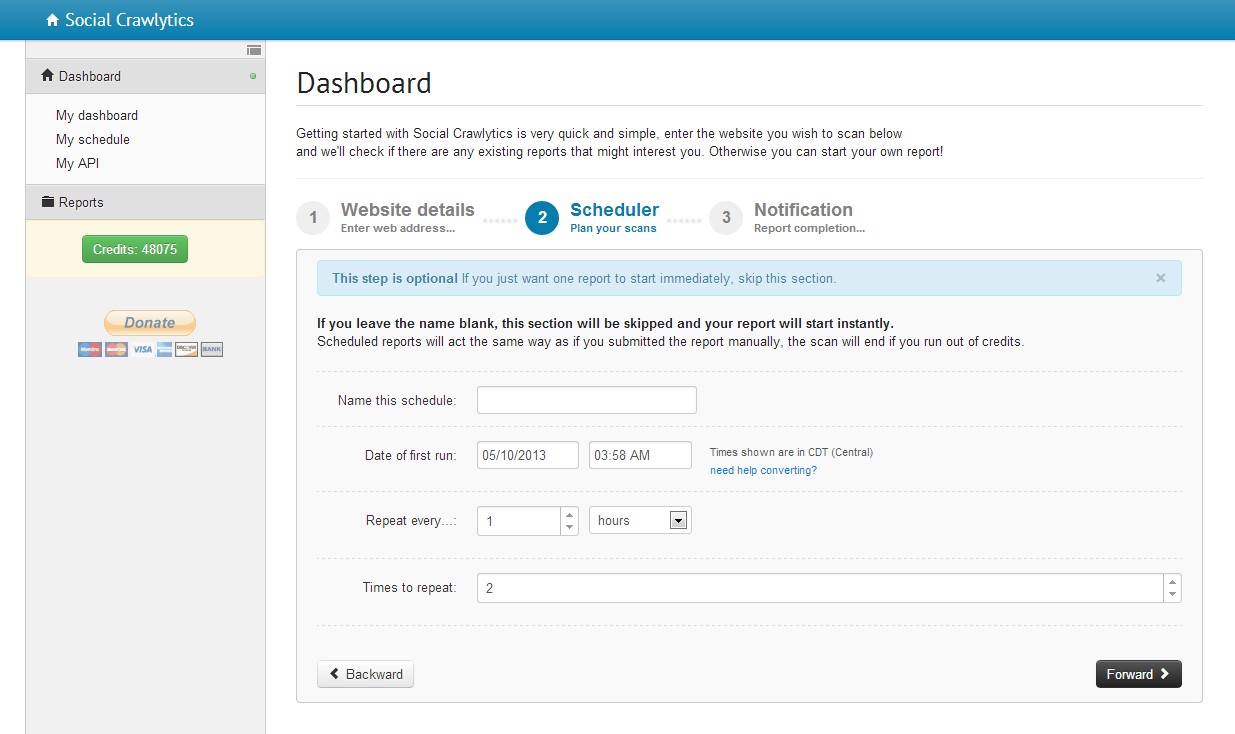Open My dashboard in the sidebar
Image resolution: width=1235 pixels, height=734 pixels.
pos(97,115)
